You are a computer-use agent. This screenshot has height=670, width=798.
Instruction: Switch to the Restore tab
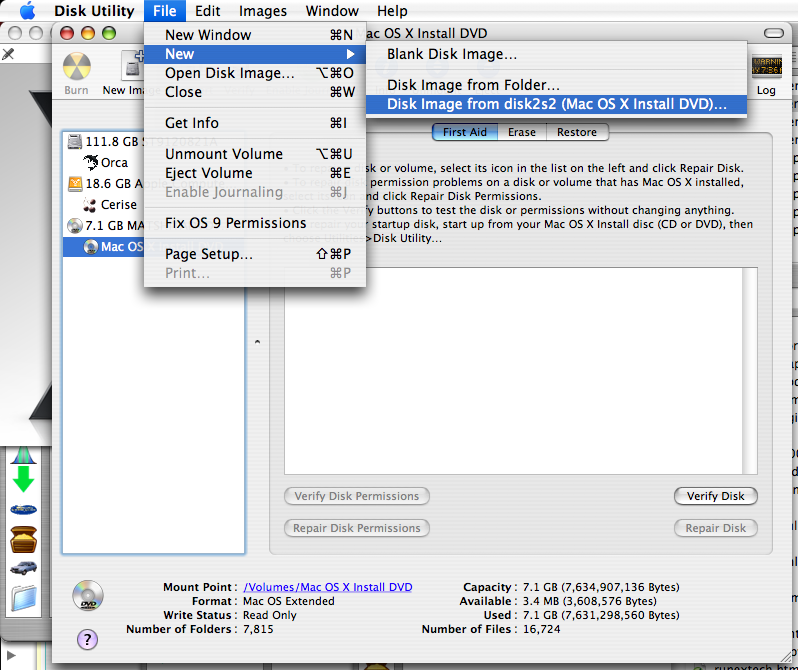(577, 132)
